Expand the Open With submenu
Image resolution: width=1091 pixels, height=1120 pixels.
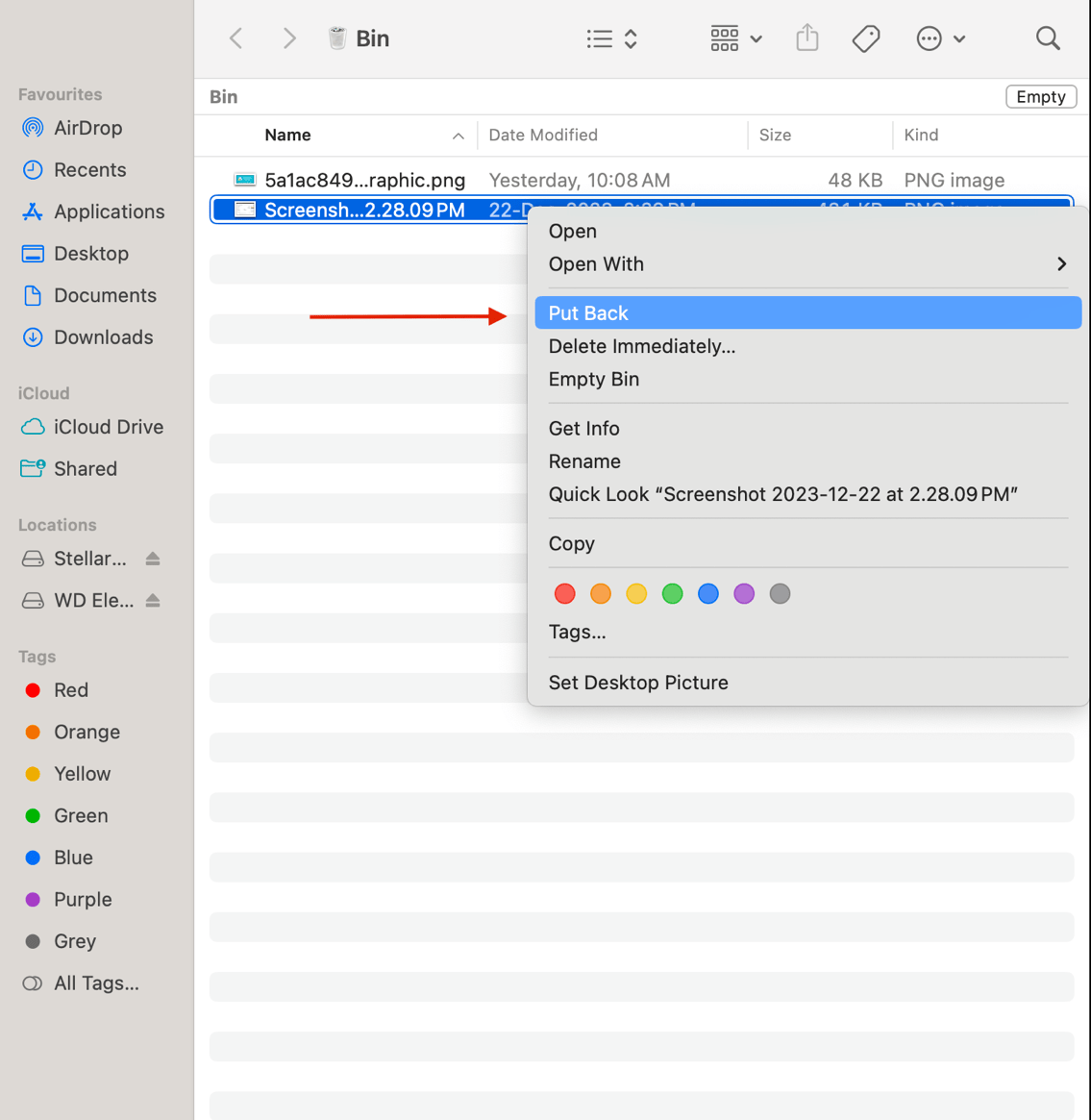[x=1061, y=264]
